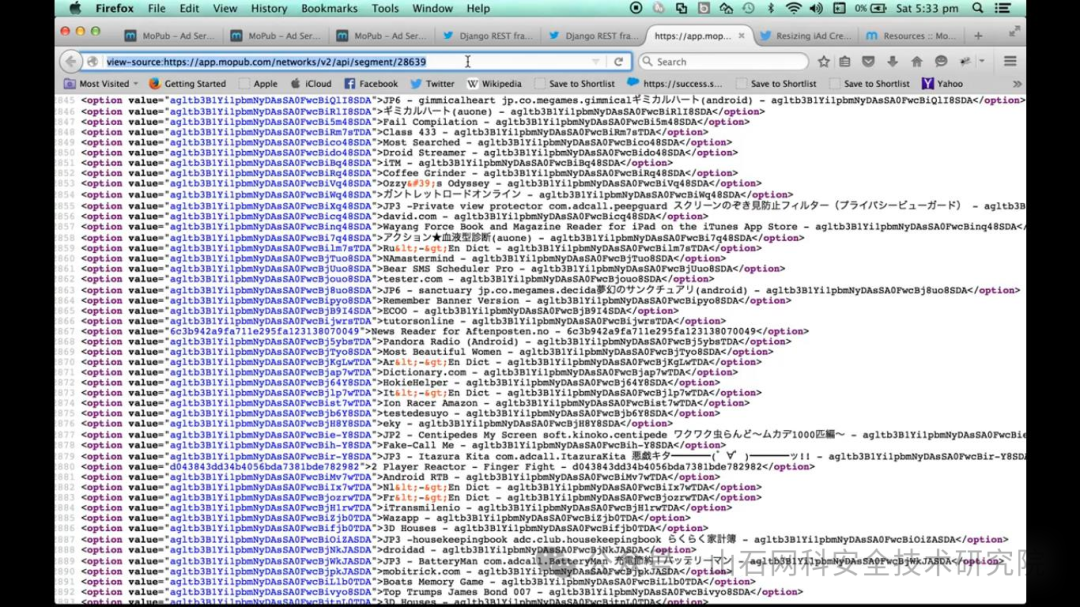This screenshot has width=1080, height=607.
Task: Click 'Pandora Radio (Android)' source text
Action: (x=451, y=341)
